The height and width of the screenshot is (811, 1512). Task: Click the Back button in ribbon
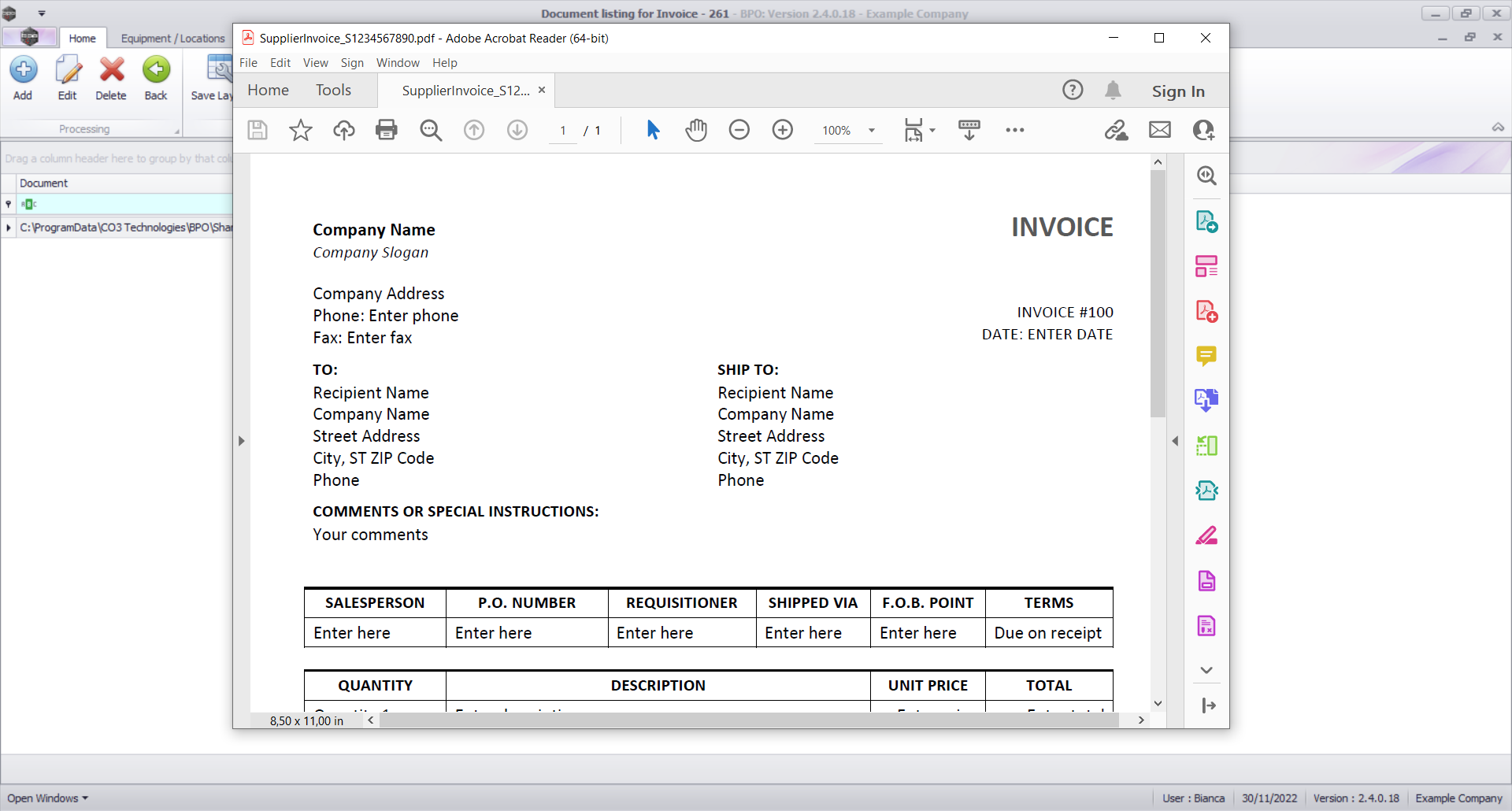tap(156, 79)
